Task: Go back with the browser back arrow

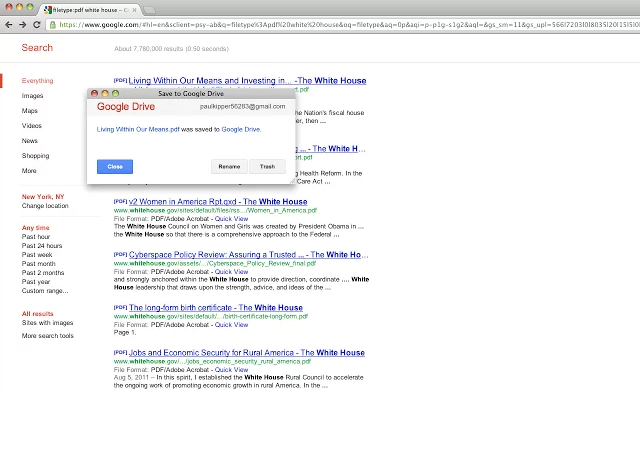Action: pyautogui.click(x=9, y=25)
